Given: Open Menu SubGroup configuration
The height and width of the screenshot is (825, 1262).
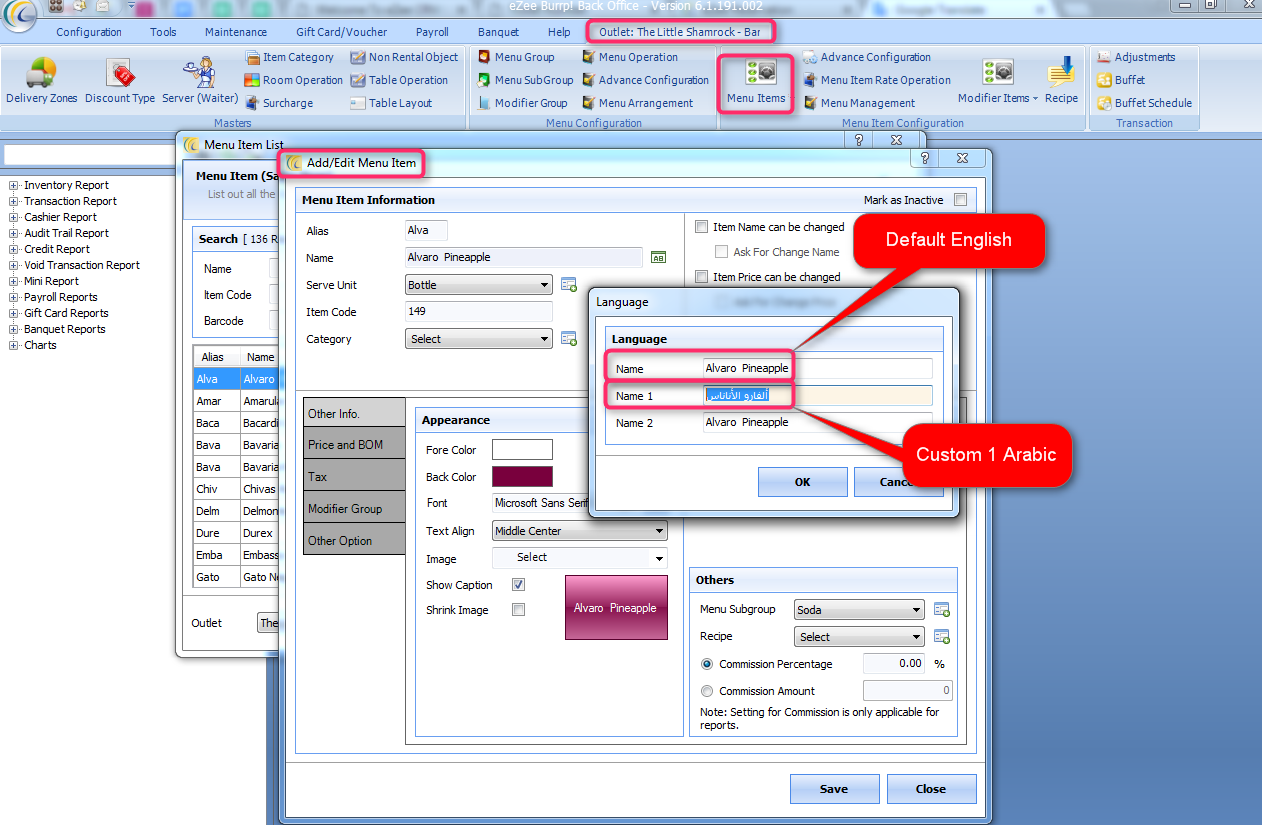Looking at the screenshot, I should pyautogui.click(x=525, y=80).
